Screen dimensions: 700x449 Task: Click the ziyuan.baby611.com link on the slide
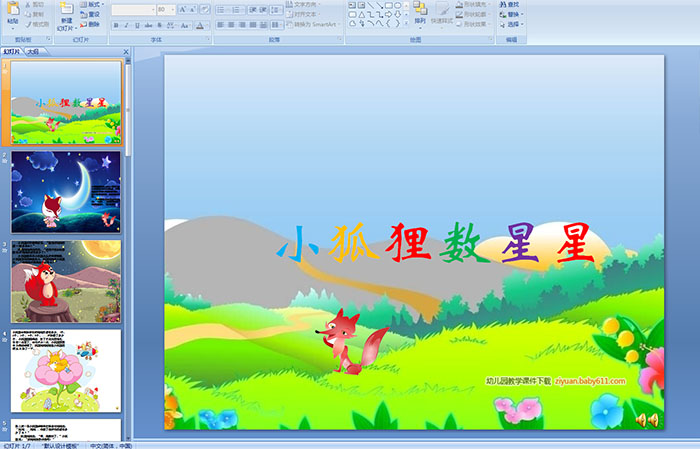pyautogui.click(x=591, y=381)
